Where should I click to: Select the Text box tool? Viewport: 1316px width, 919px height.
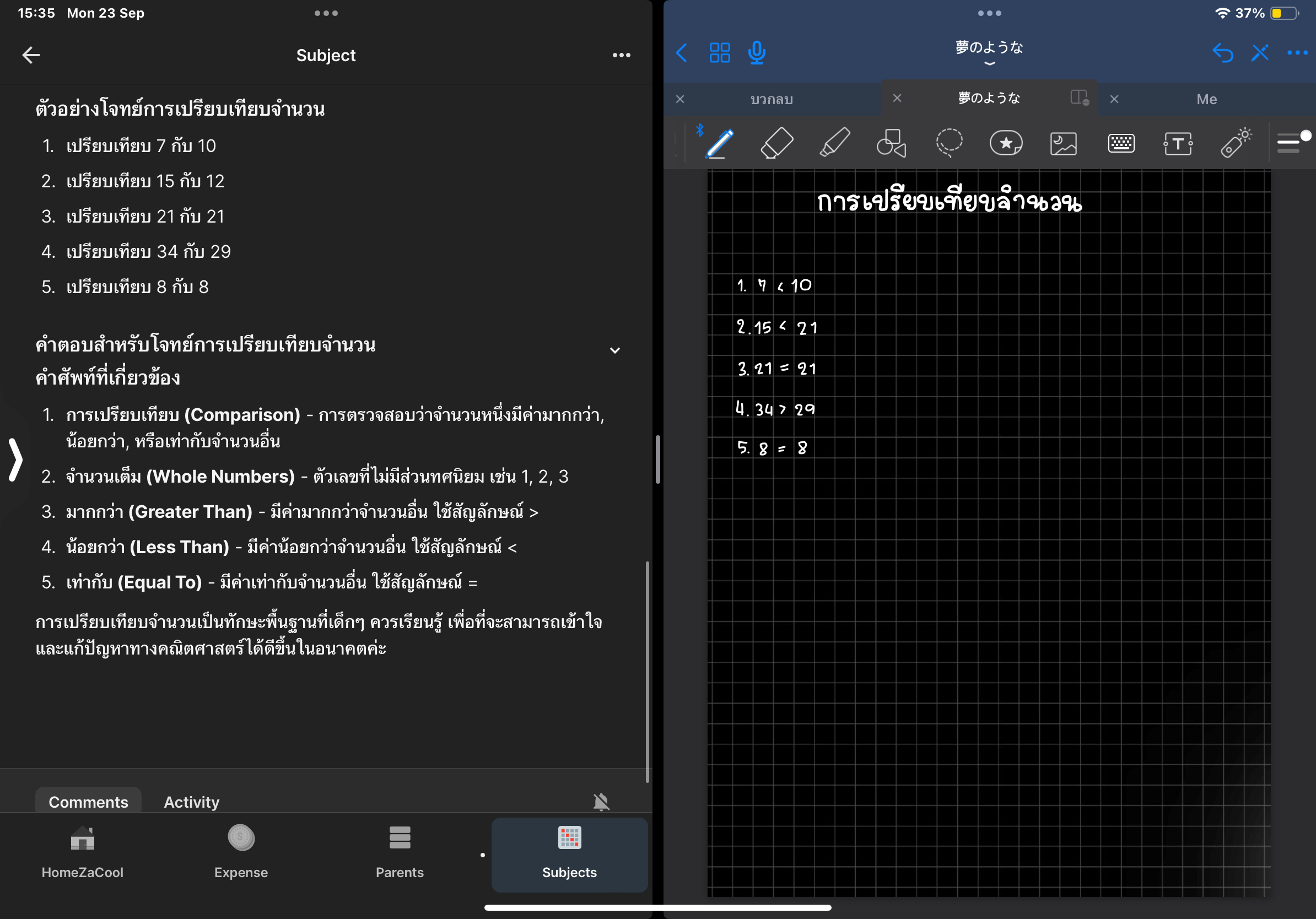1178,143
